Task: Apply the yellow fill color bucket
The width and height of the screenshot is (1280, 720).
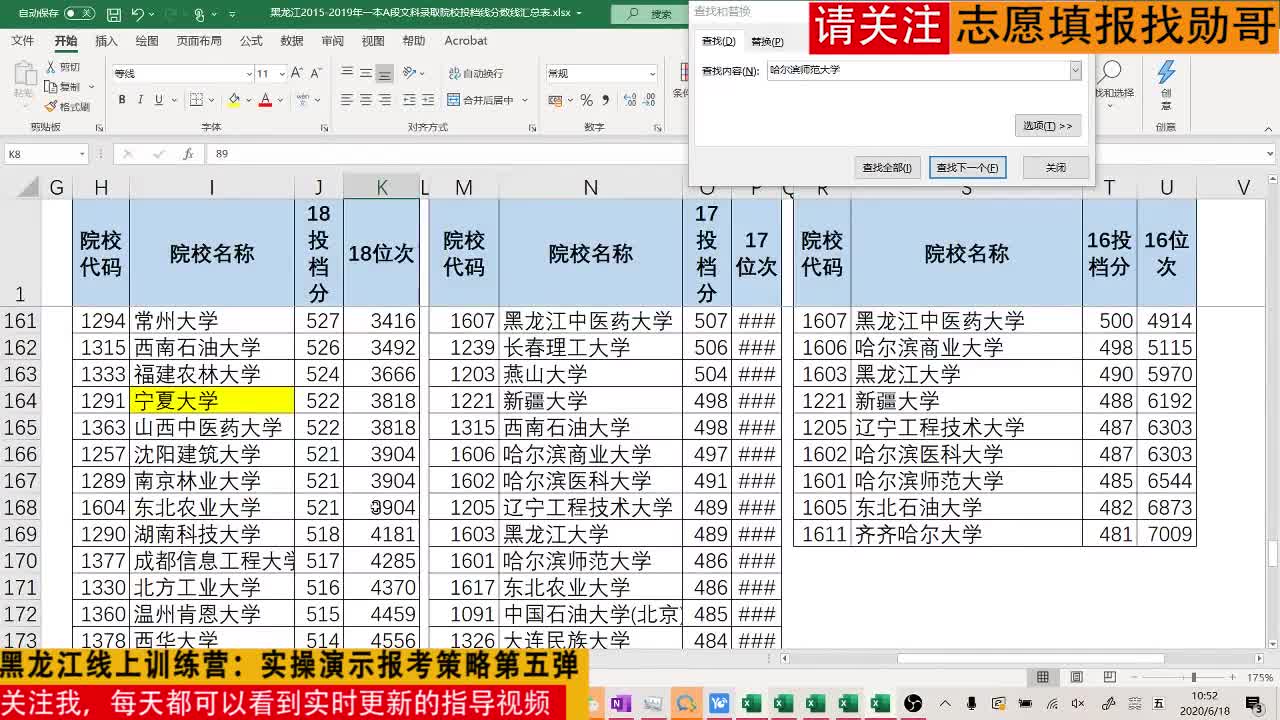Action: tap(233, 100)
